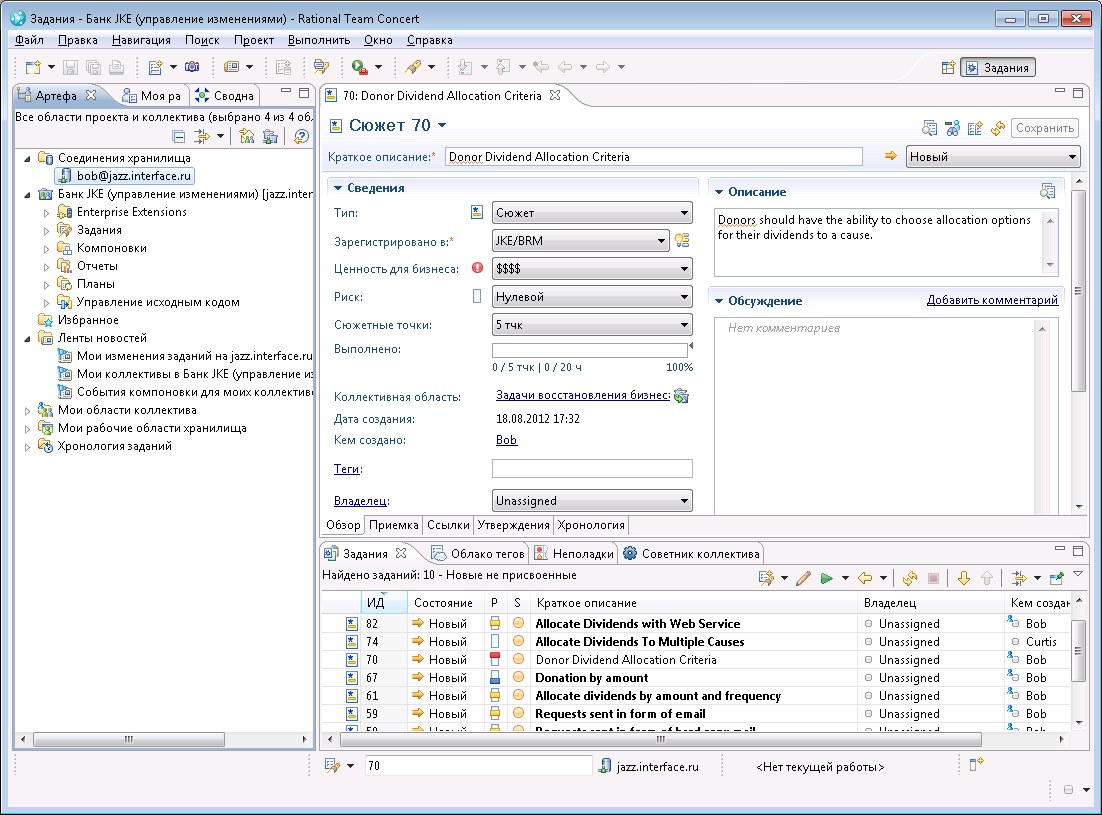Click the new work item toolbar icon
This screenshot has width=1102, height=815.
155,67
